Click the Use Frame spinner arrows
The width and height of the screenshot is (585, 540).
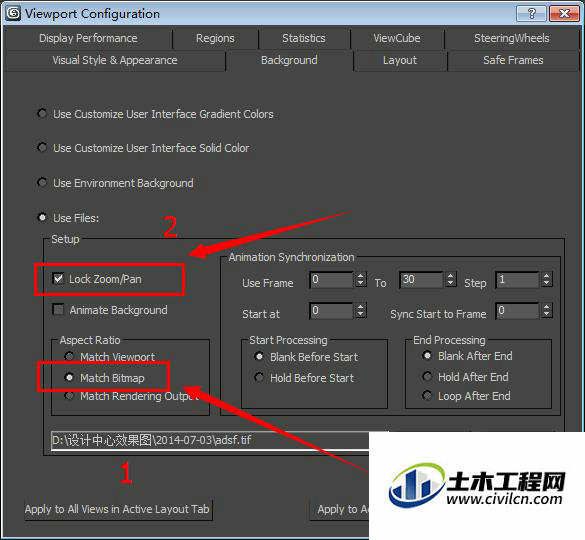360,280
